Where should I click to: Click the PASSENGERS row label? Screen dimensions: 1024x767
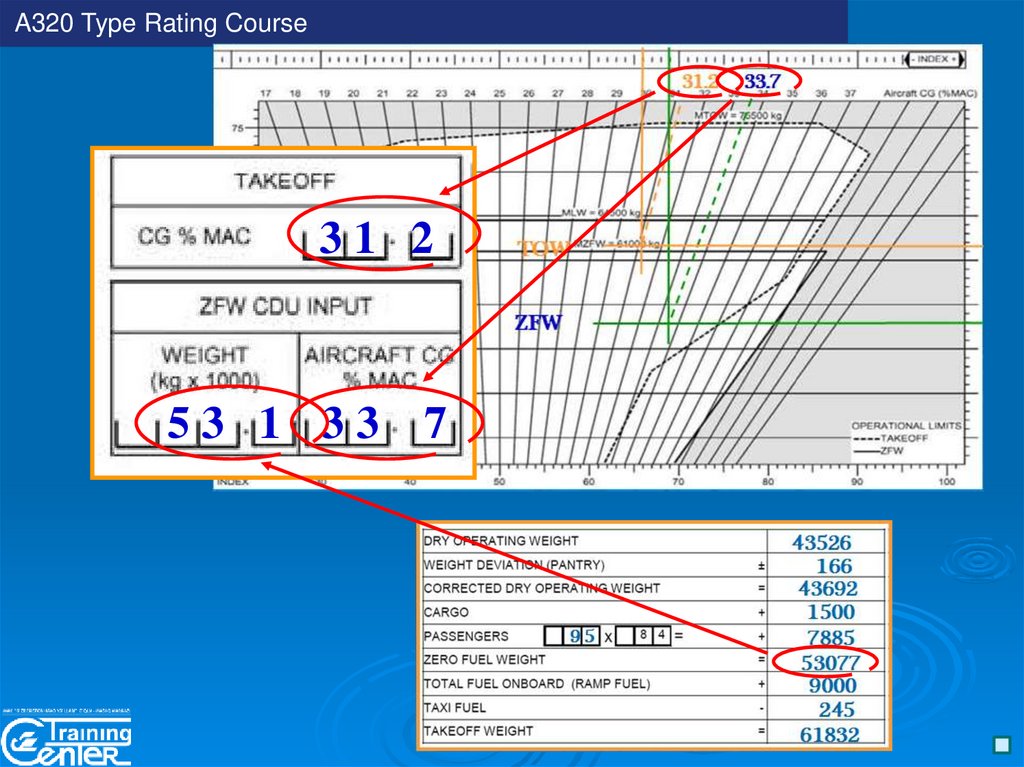466,636
